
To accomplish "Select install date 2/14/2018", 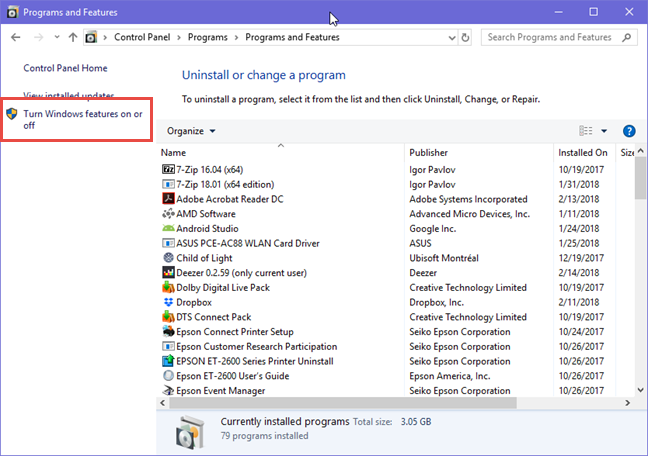I will (579, 273).
